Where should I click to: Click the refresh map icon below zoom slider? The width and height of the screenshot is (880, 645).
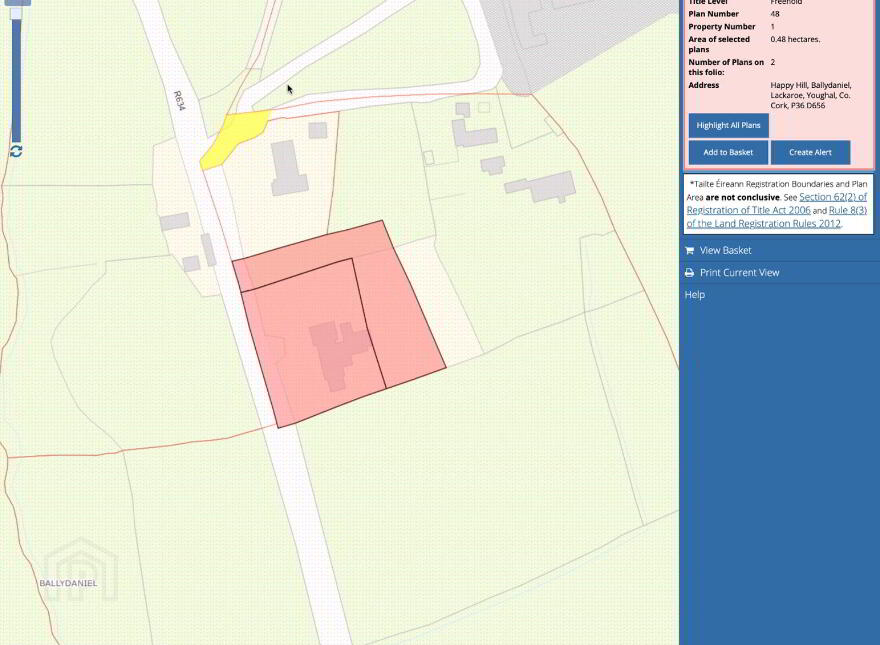pyautogui.click(x=16, y=151)
